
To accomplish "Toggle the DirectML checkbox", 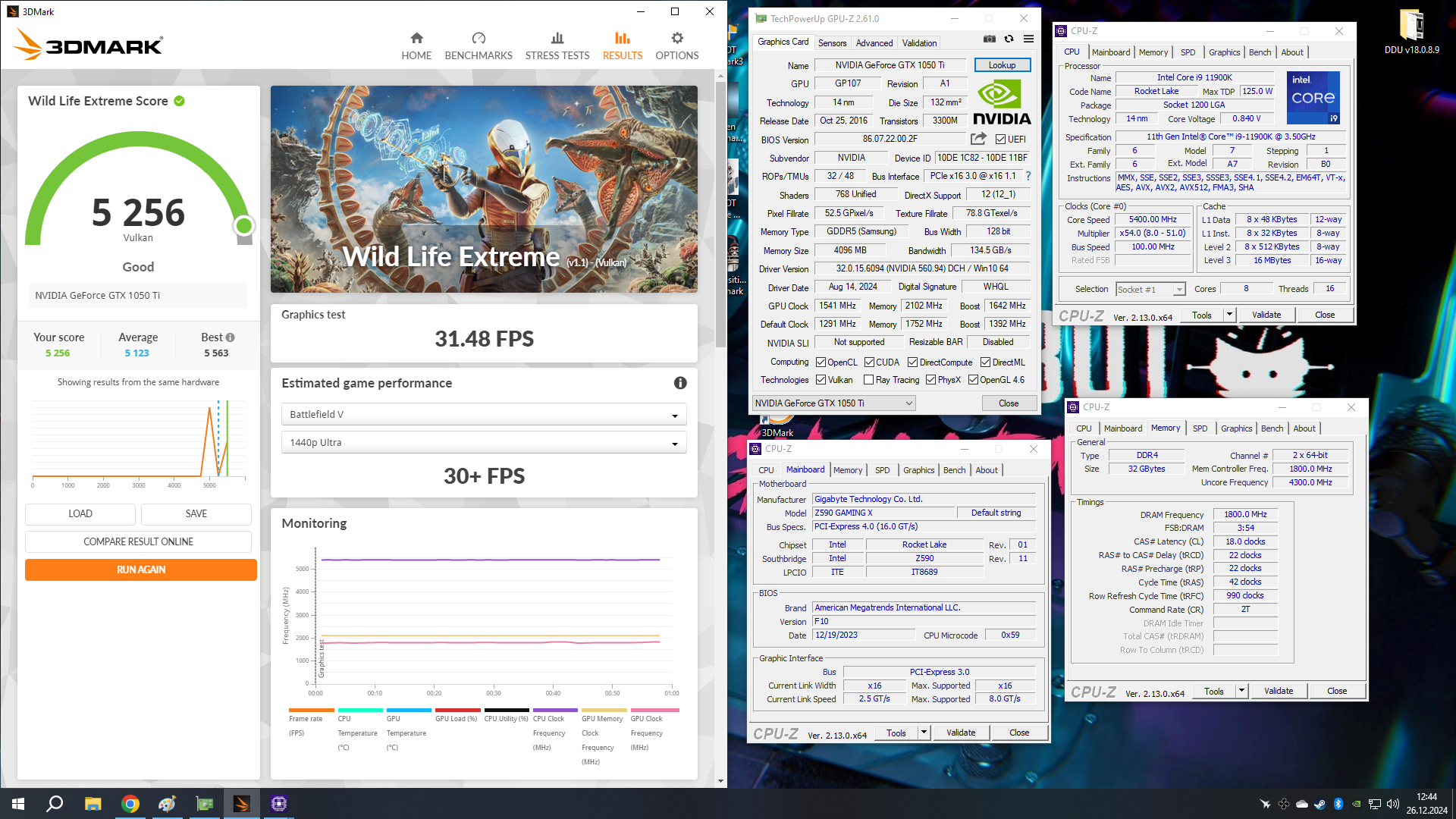I will pos(985,362).
